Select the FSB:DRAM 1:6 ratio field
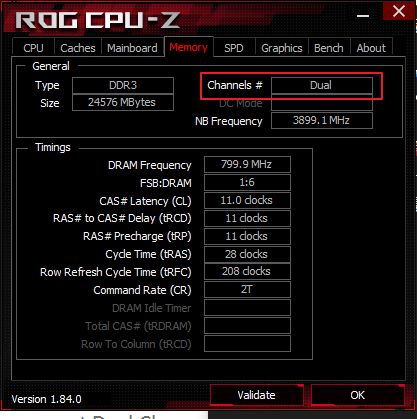 [247, 182]
